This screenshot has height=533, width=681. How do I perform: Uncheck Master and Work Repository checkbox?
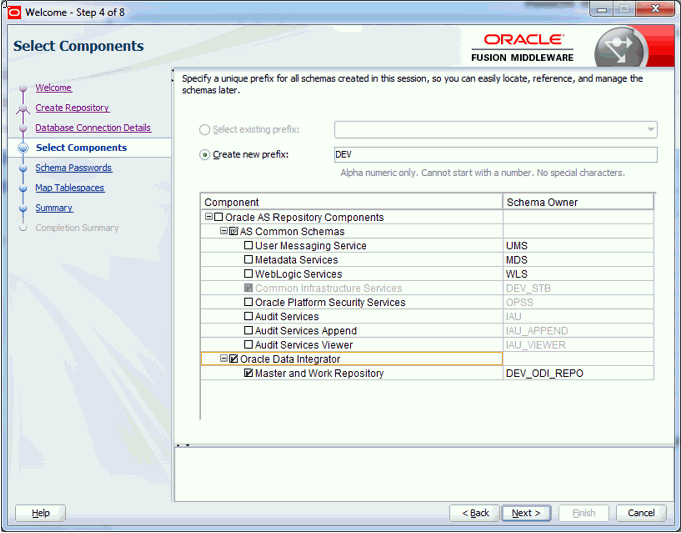click(248, 373)
